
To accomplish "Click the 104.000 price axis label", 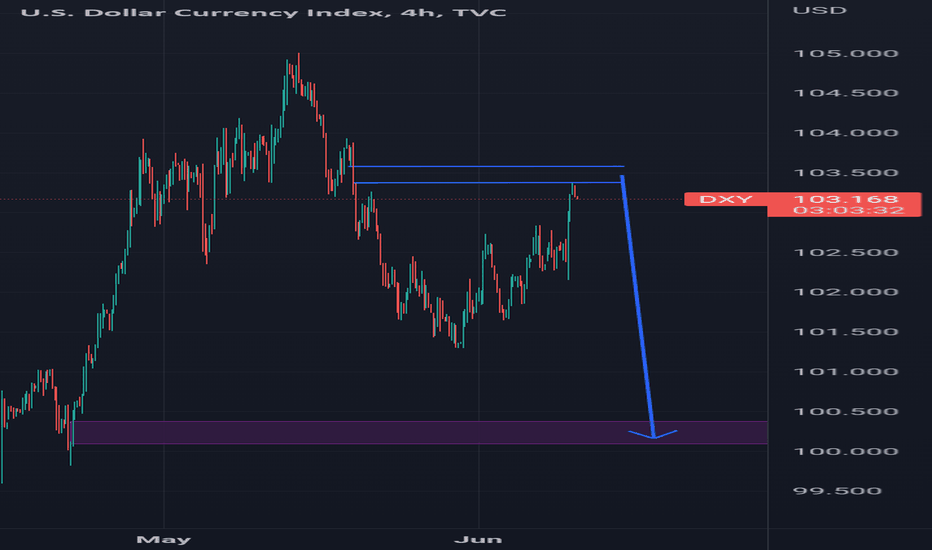I will pos(845,133).
